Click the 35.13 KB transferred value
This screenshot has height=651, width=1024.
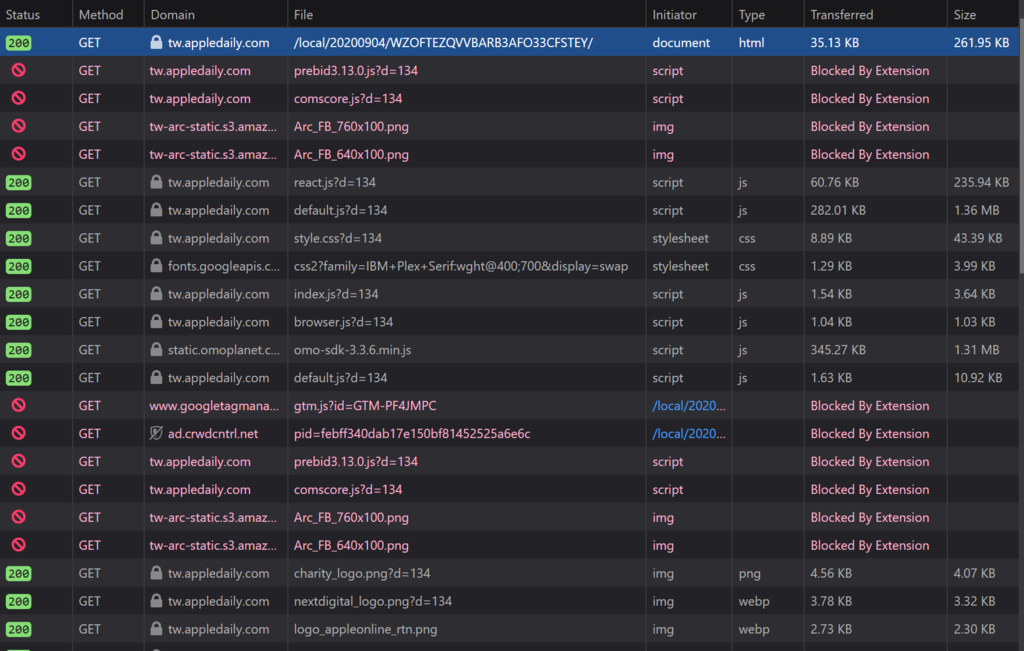coord(834,42)
